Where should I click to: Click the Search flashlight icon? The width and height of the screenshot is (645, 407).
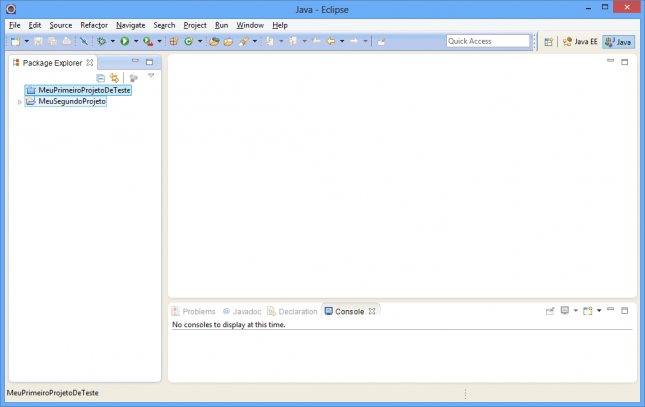coord(244,41)
